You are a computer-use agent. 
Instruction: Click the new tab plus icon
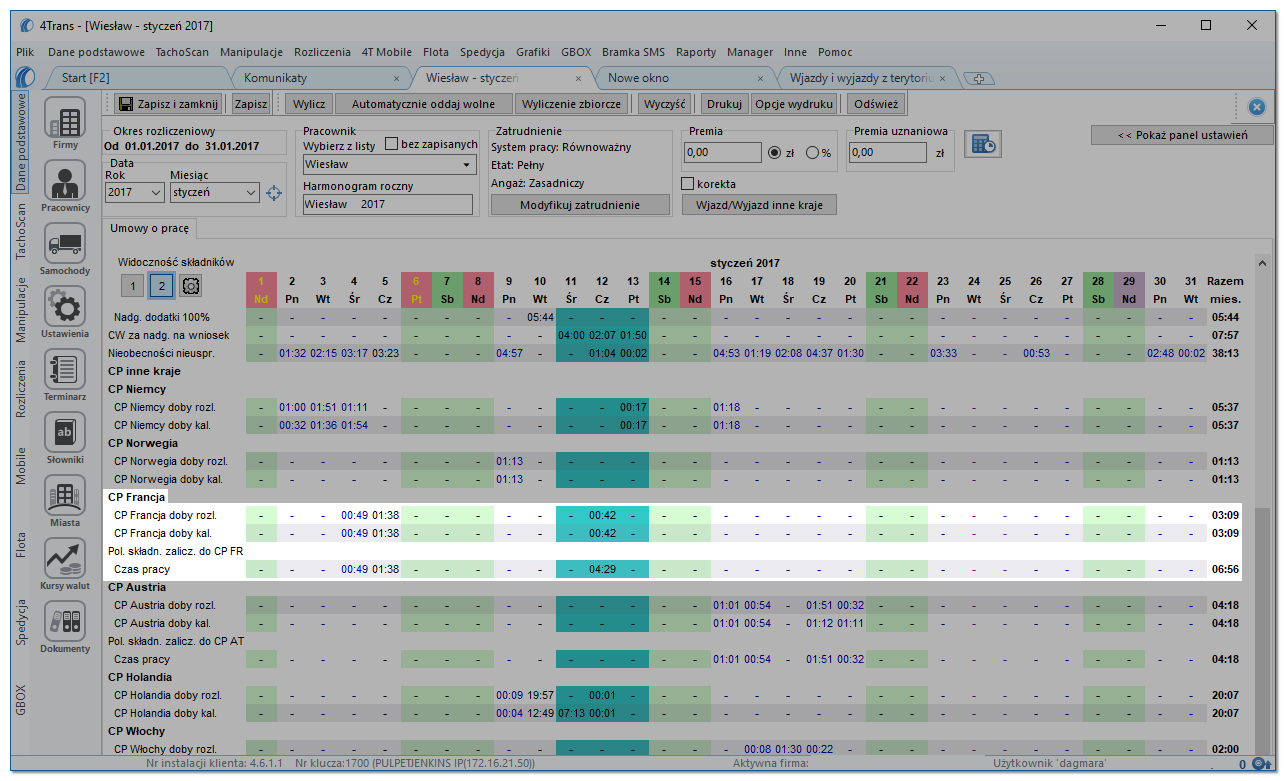coord(979,78)
